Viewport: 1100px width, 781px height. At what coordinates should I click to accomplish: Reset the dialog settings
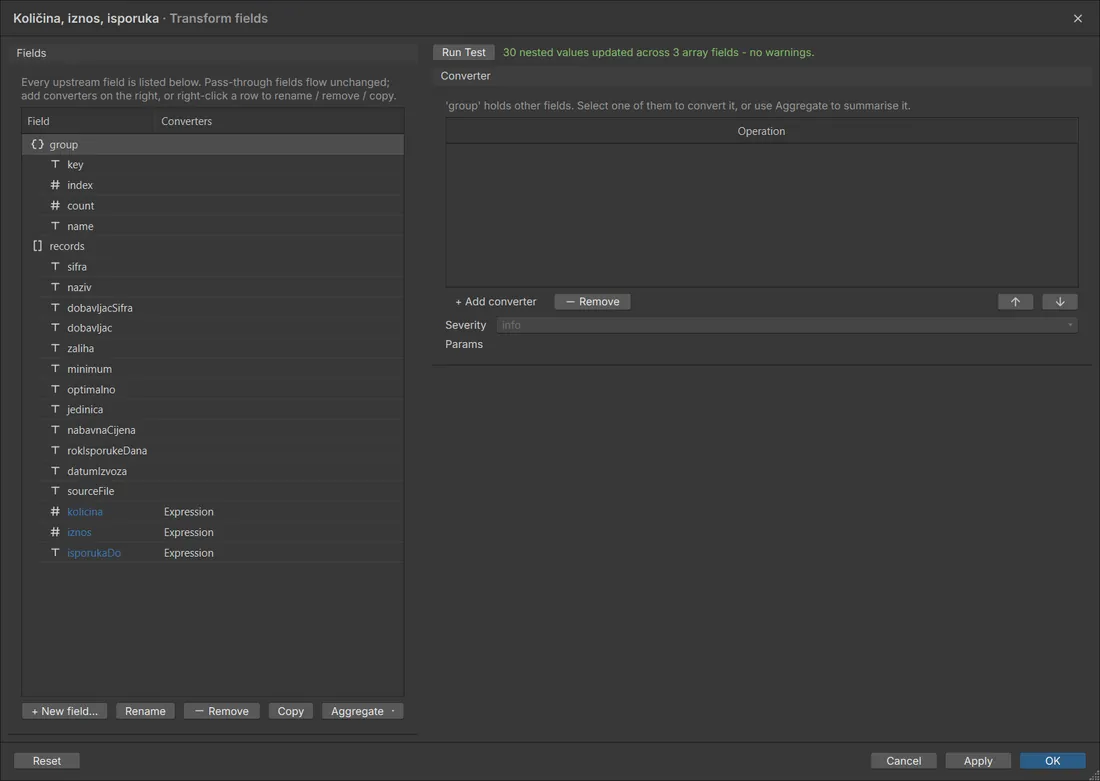click(47, 761)
